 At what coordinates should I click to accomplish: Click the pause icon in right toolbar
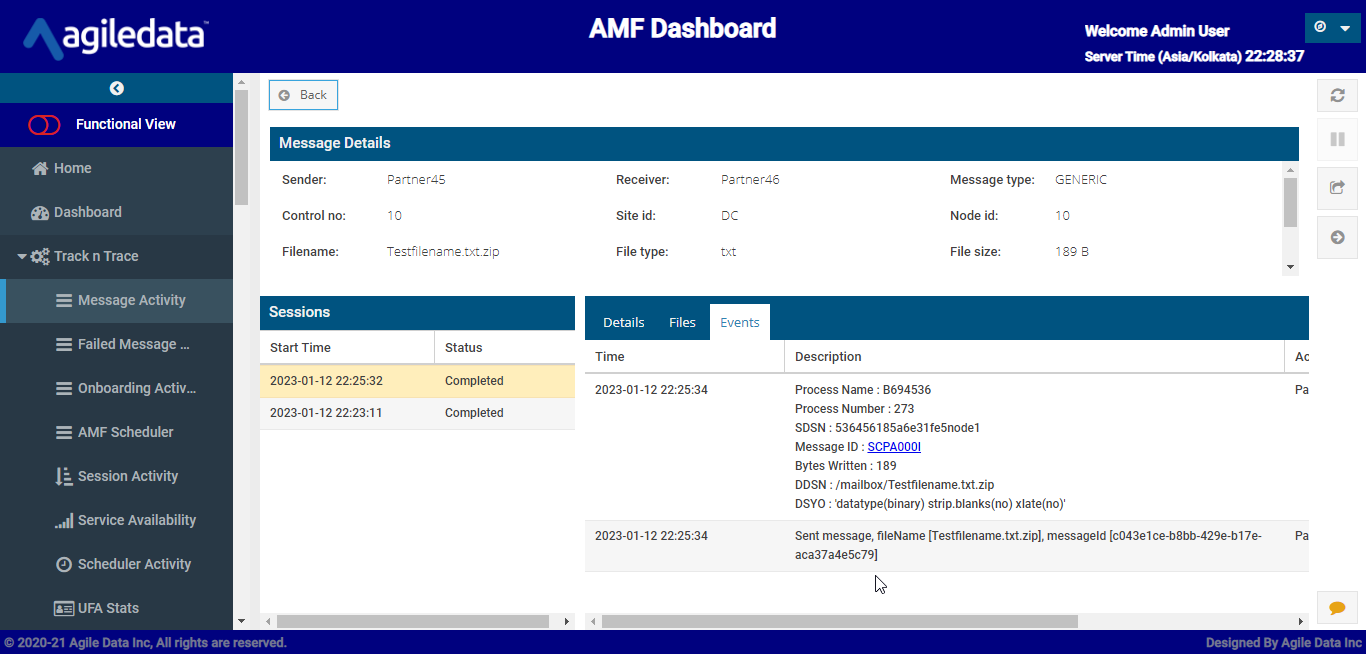pos(1337,139)
